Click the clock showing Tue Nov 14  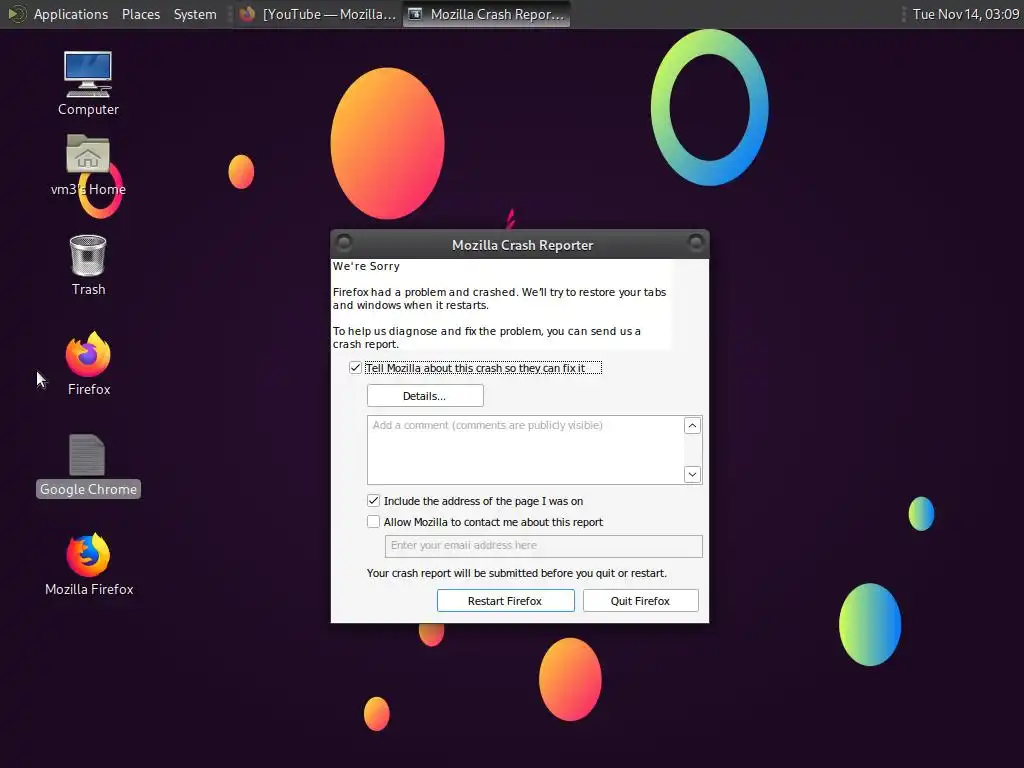tap(965, 14)
